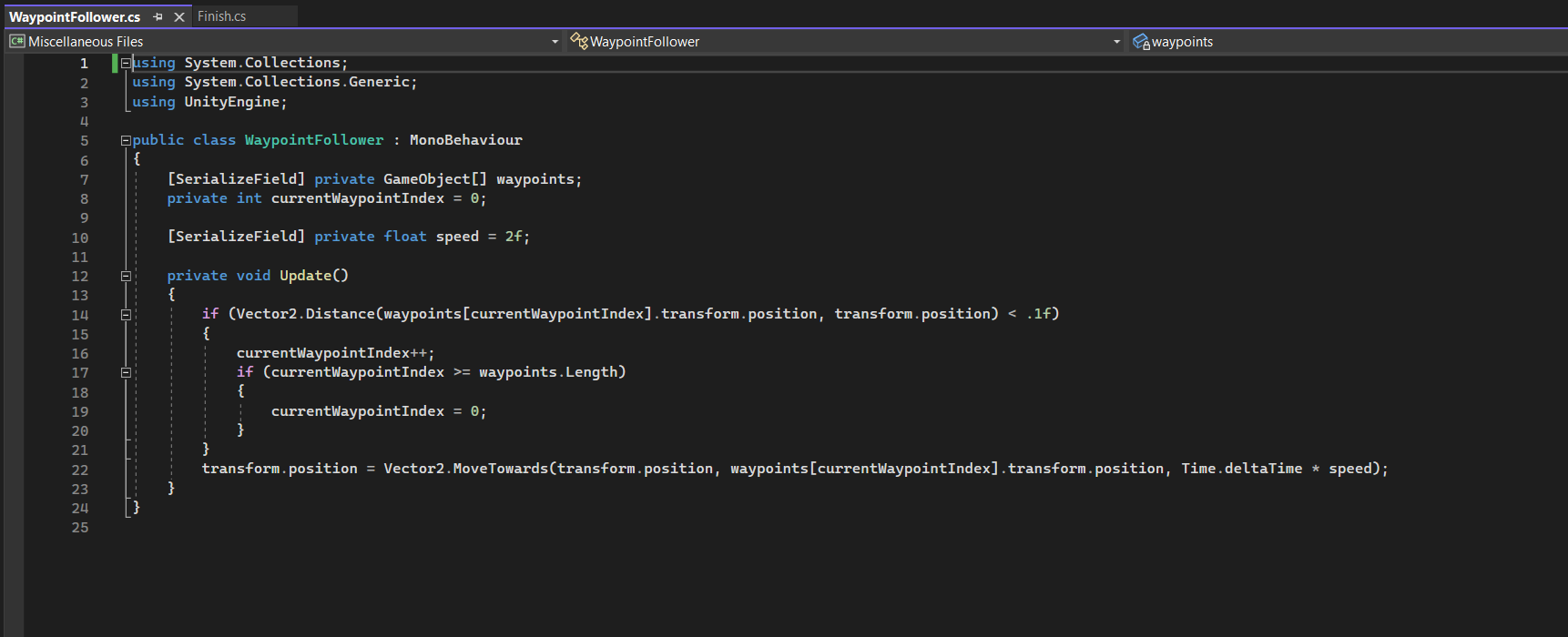This screenshot has height=637, width=1568.
Task: Select the WaypointFollower.cs tab
Action: click(x=75, y=16)
